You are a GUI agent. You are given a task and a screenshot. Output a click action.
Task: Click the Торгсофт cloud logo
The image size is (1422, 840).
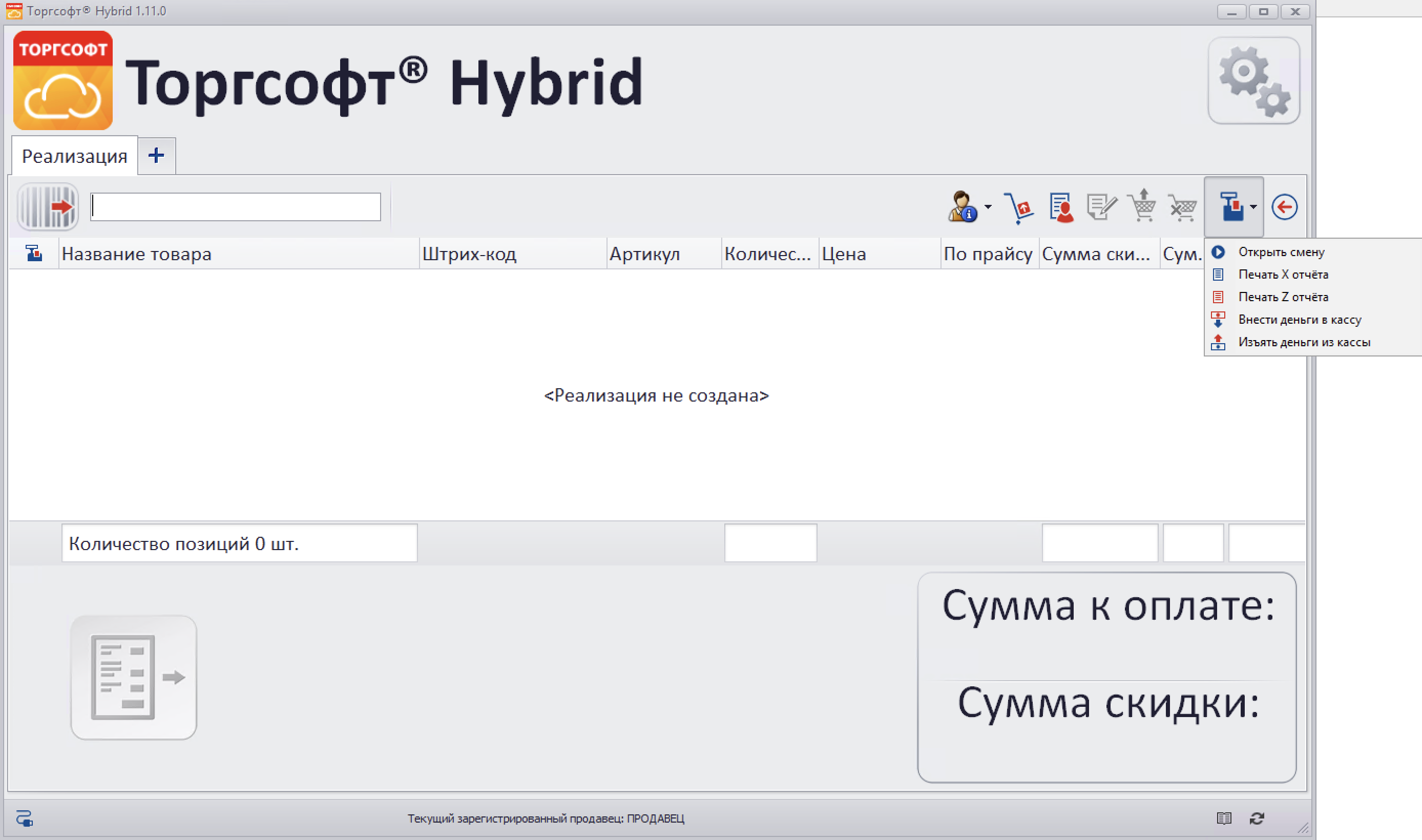(63, 80)
